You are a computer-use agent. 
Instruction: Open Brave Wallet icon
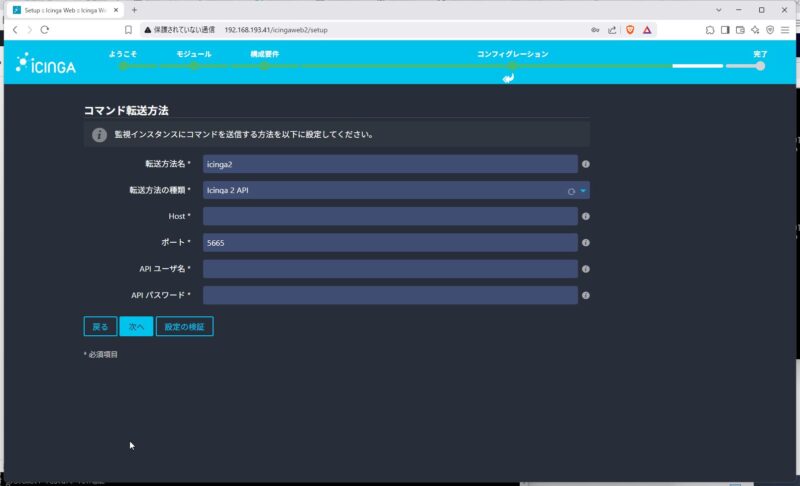point(740,30)
